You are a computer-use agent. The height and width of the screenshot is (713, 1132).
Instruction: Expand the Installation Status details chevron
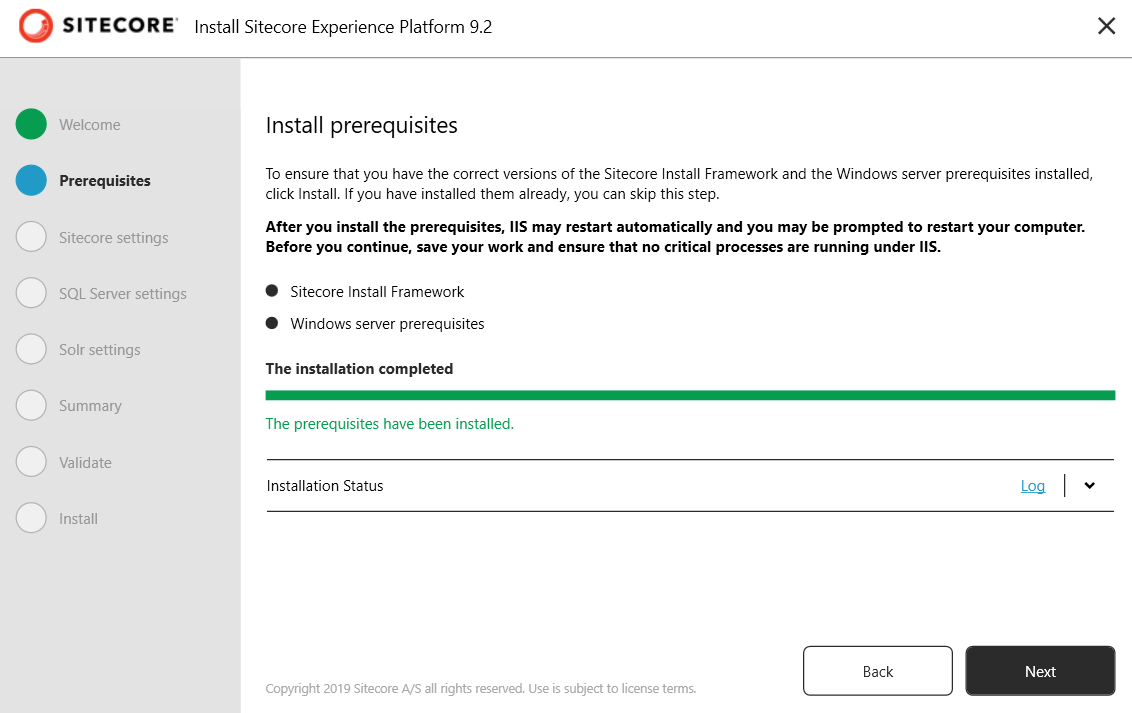point(1089,486)
